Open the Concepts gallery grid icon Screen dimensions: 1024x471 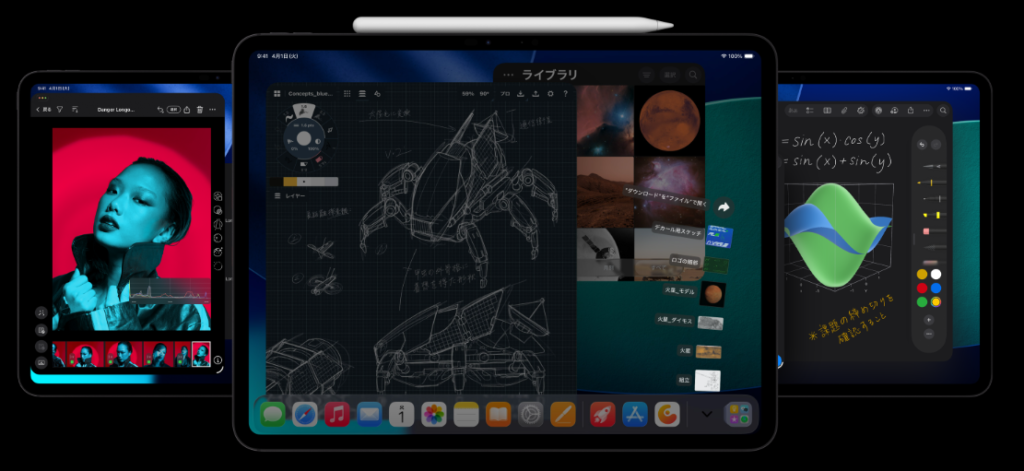pos(276,94)
